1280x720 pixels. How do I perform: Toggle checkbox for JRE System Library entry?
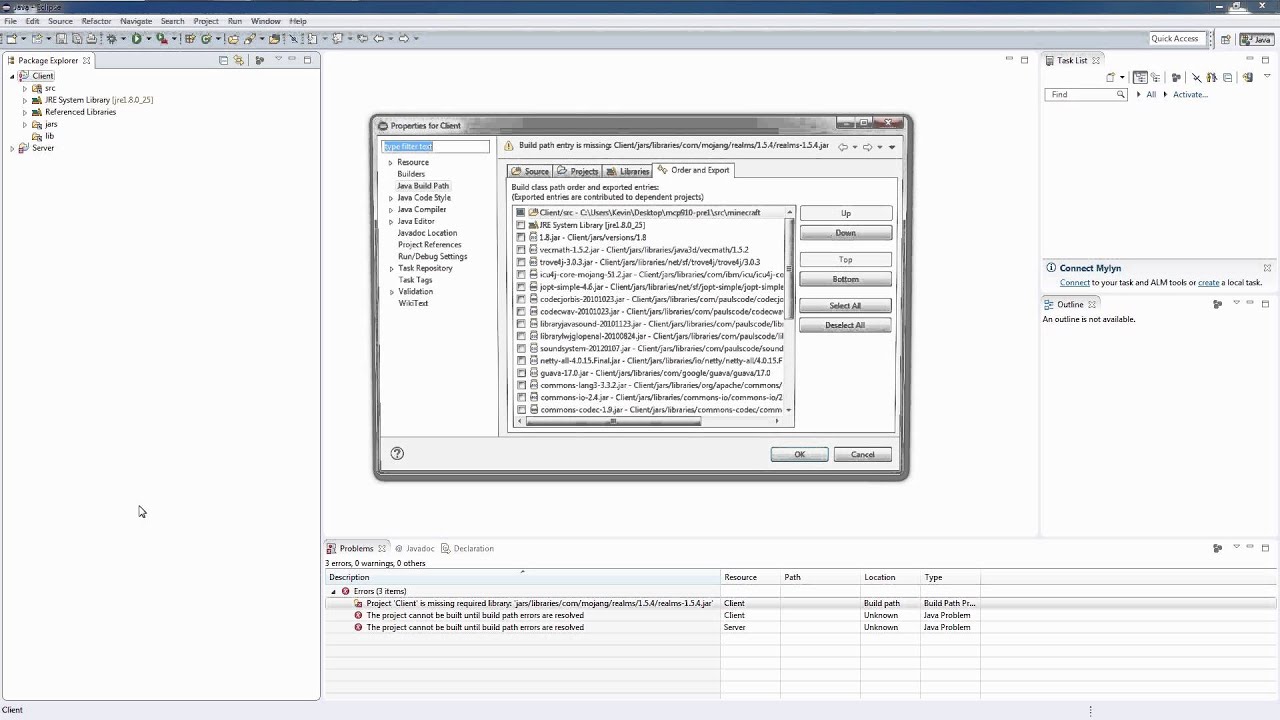tap(521, 225)
